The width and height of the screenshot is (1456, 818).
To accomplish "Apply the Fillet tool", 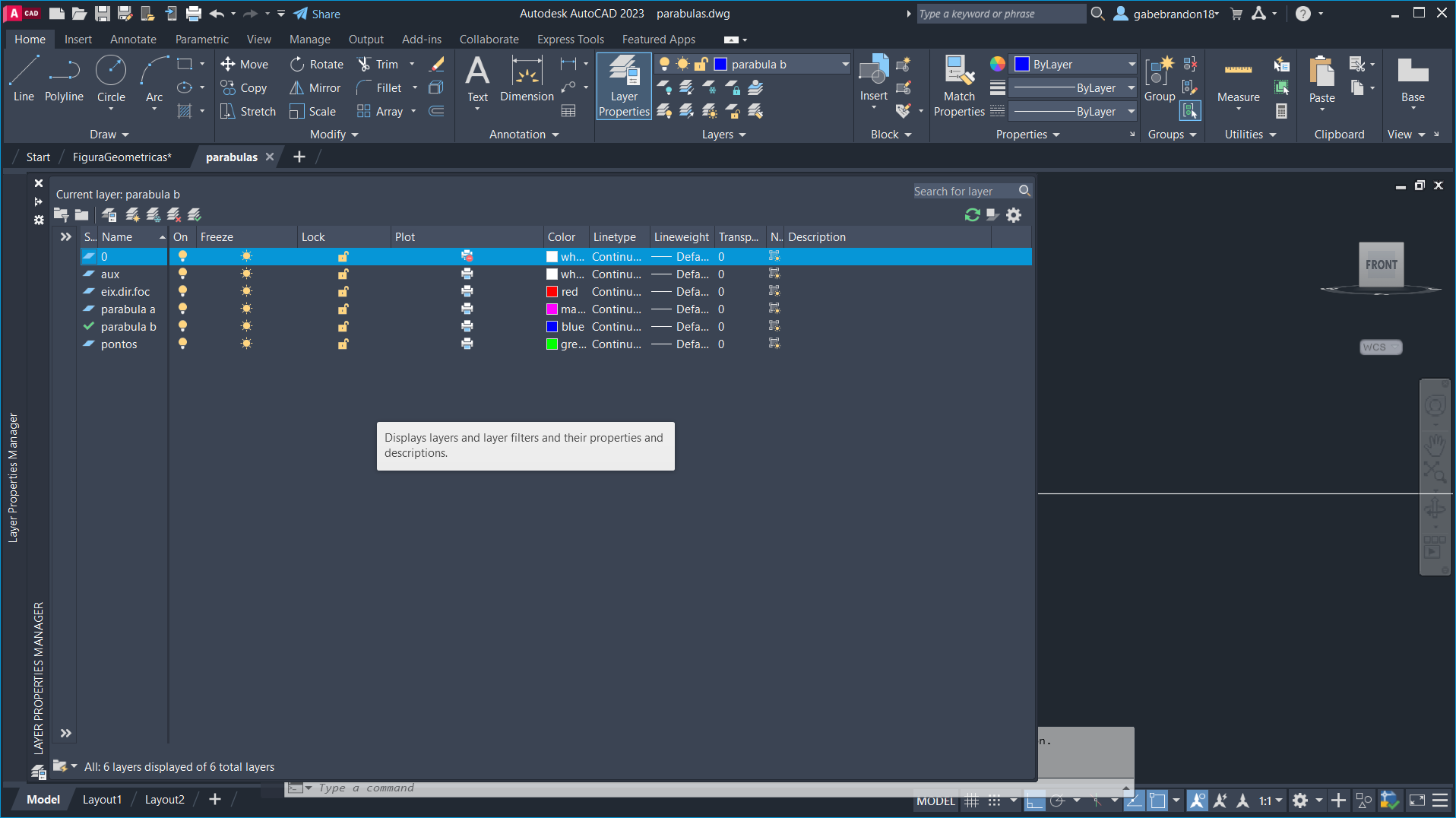I will click(379, 88).
